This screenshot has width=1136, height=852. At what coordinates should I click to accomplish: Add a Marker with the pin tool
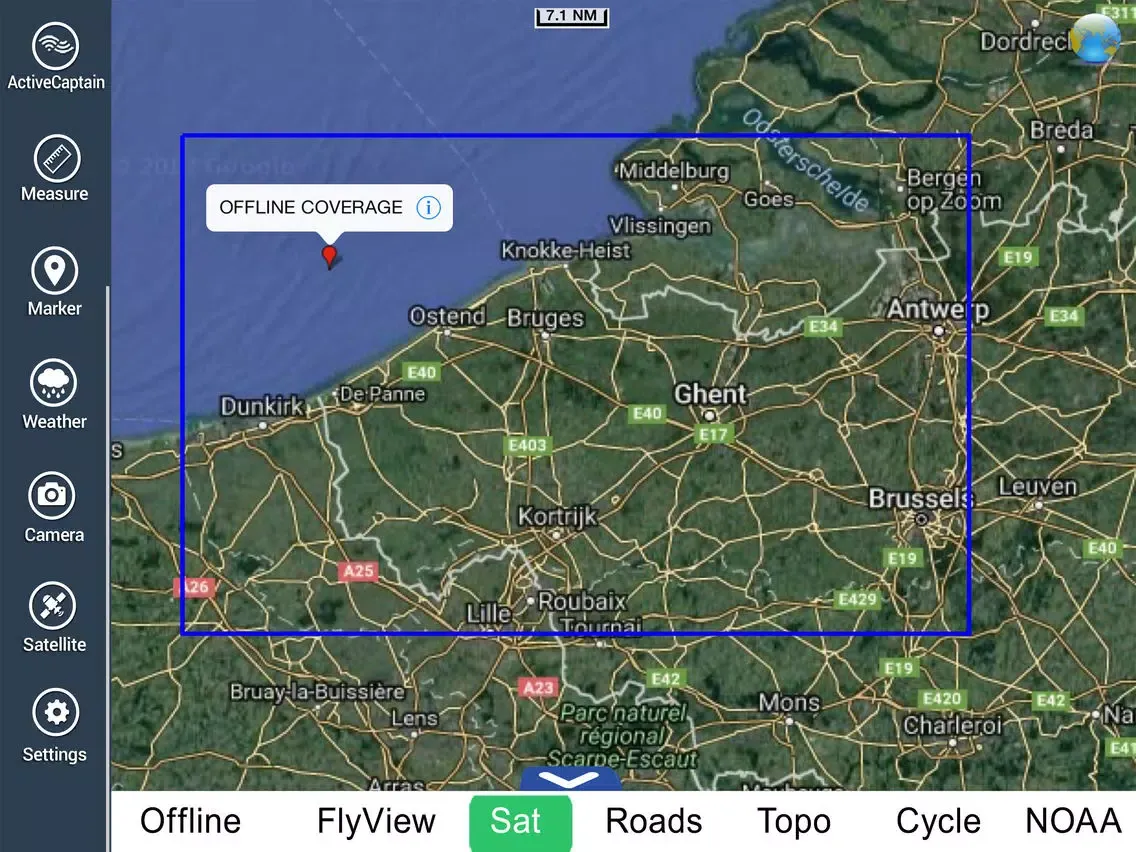(x=55, y=282)
